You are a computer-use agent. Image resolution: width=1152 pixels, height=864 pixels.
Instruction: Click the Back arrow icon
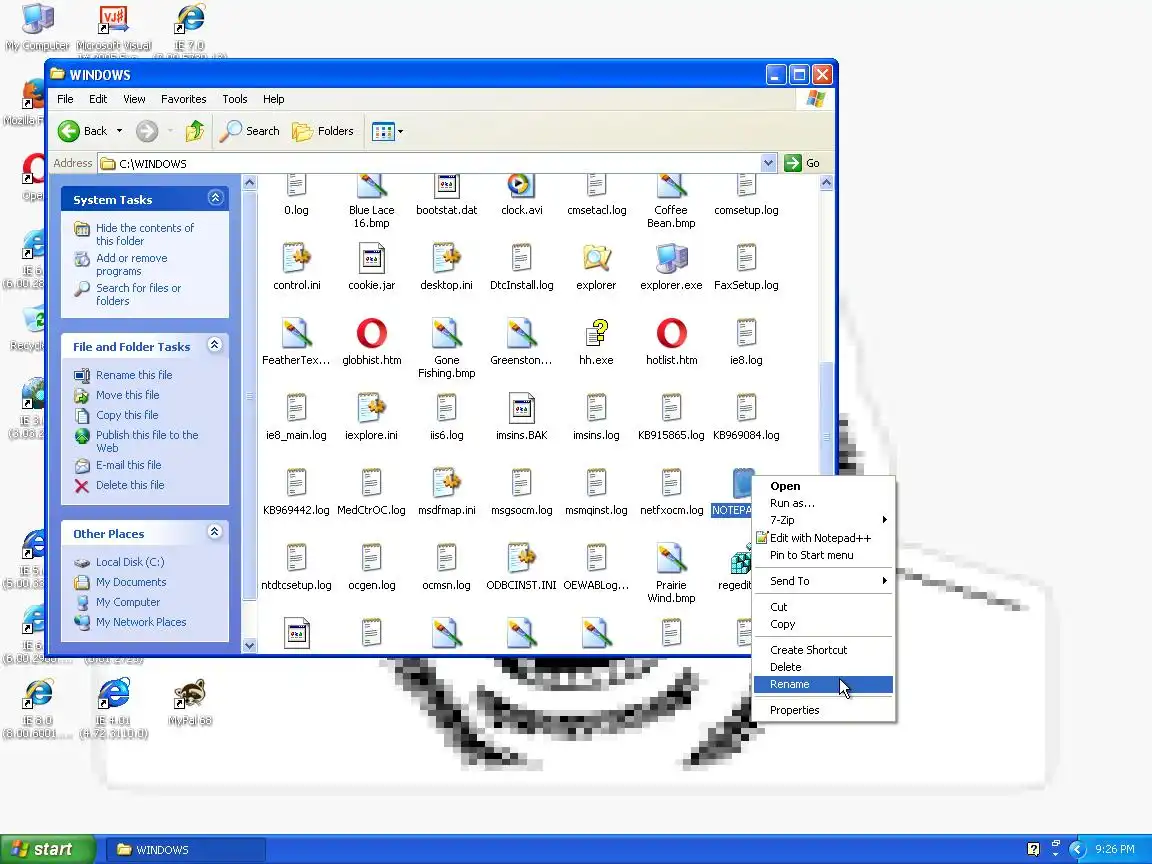(x=69, y=132)
